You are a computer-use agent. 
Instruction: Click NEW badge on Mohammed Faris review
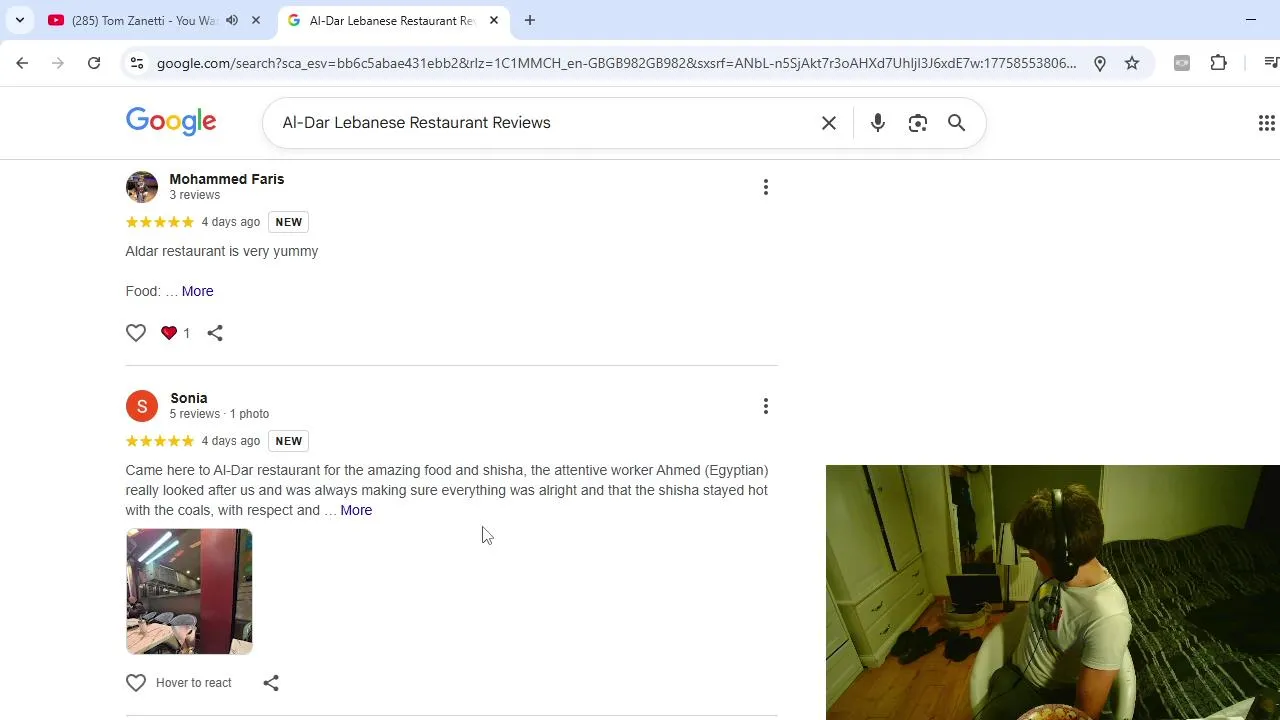(x=289, y=222)
